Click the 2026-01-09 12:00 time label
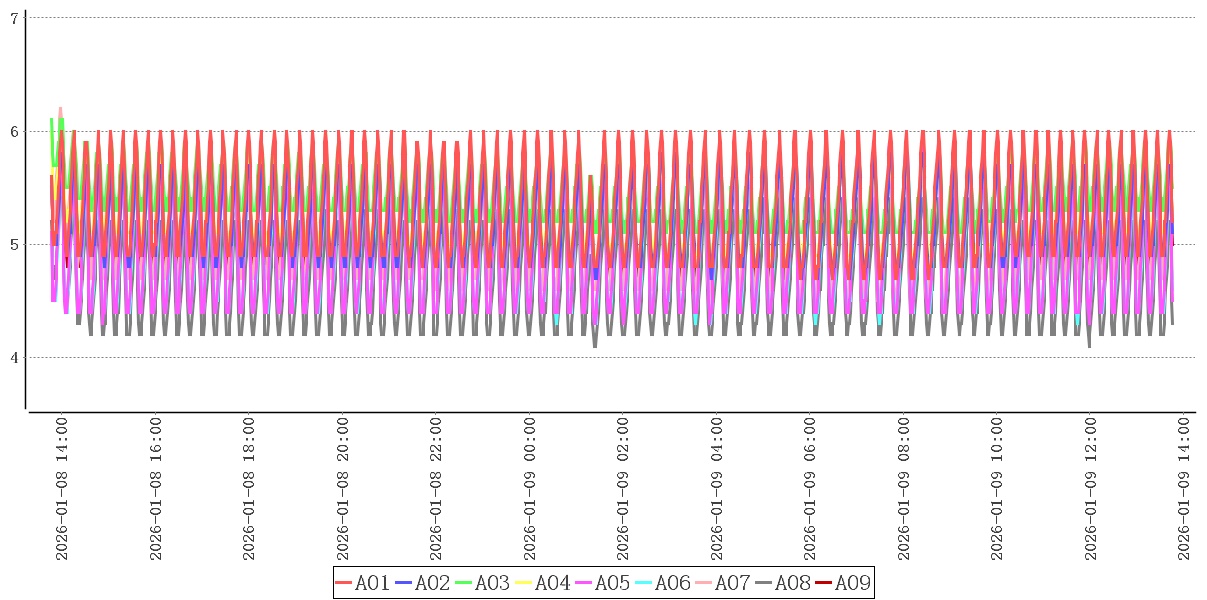This screenshot has width=1207, height=600. (x=1090, y=489)
